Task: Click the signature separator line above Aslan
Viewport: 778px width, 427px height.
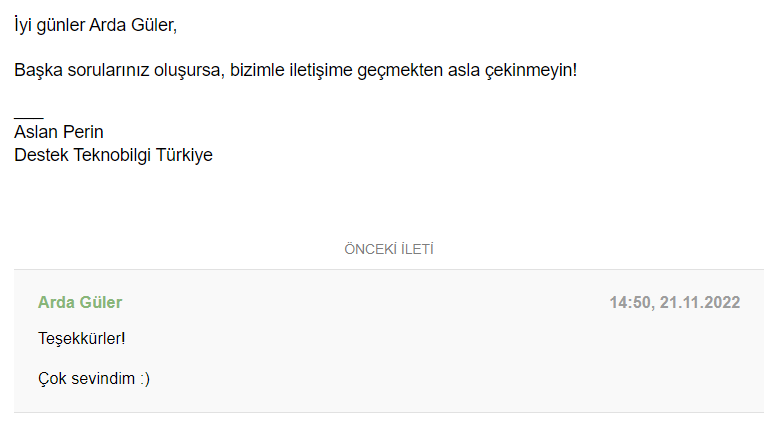Action: (x=29, y=118)
